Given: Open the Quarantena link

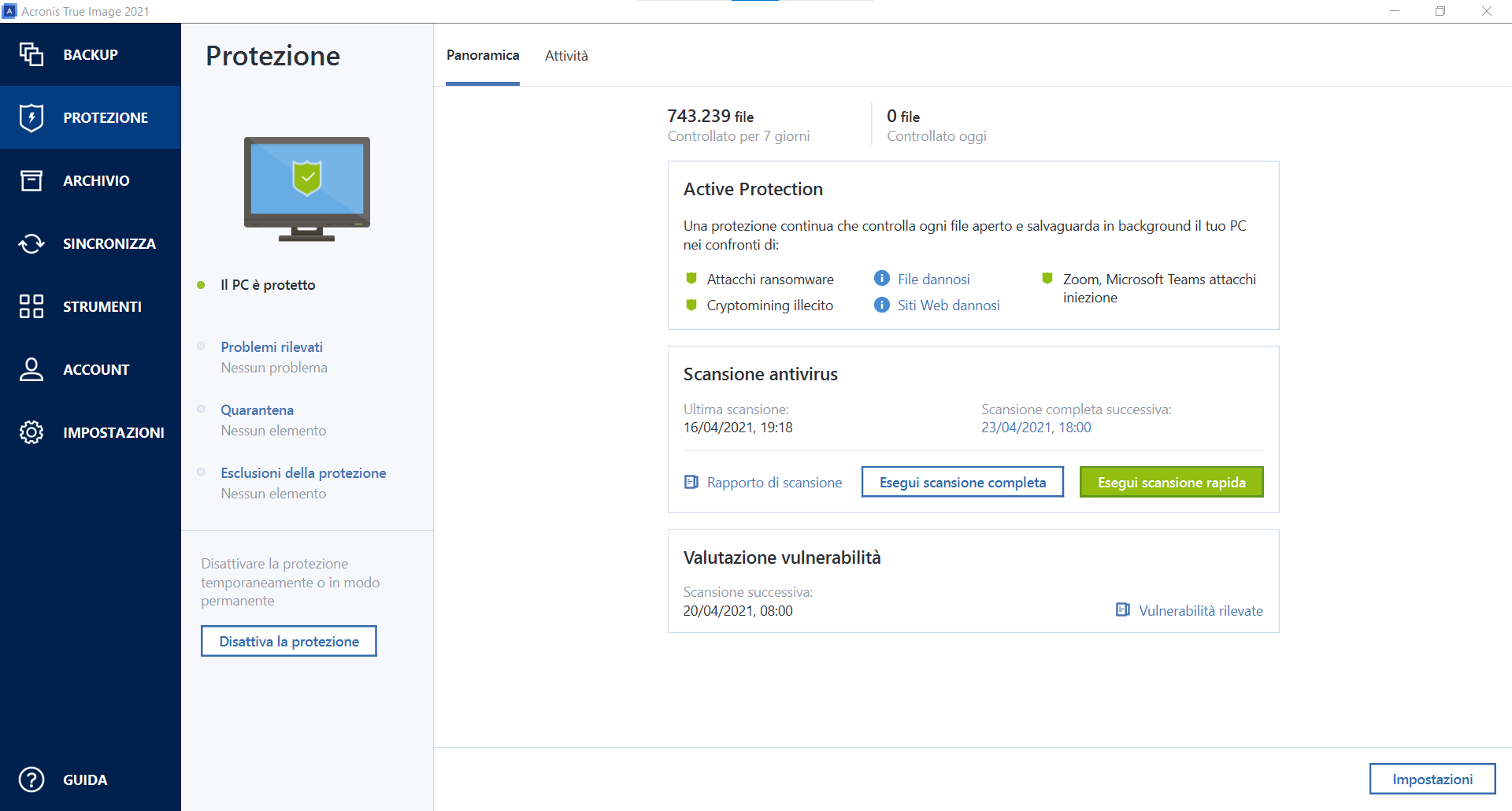Looking at the screenshot, I should coord(258,410).
